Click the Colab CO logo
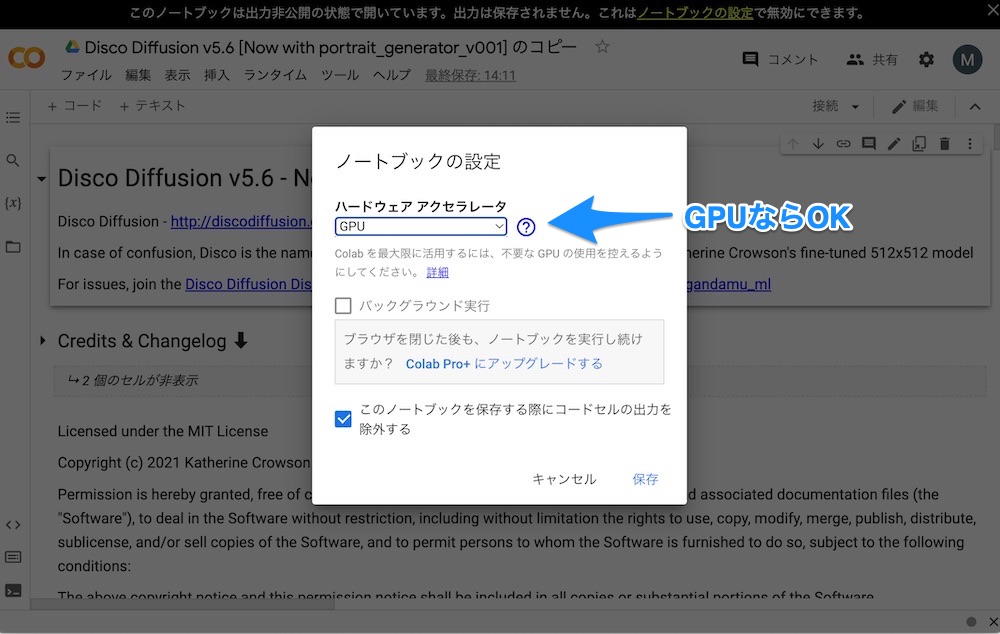 27,58
